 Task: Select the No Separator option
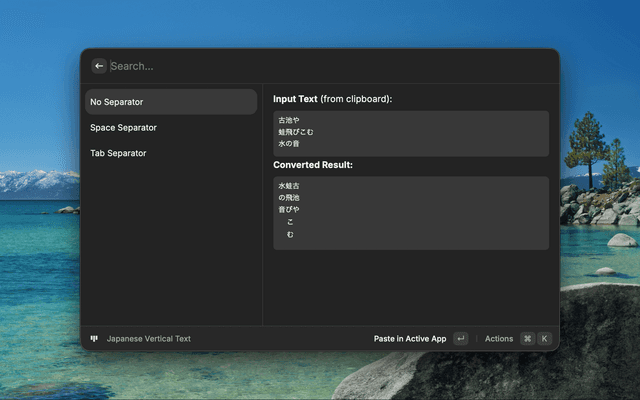tap(171, 102)
